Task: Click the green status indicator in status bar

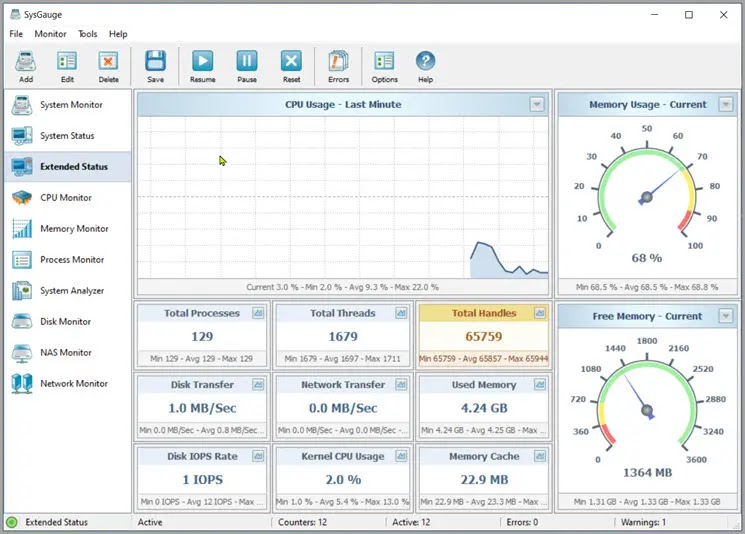Action: click(x=12, y=522)
